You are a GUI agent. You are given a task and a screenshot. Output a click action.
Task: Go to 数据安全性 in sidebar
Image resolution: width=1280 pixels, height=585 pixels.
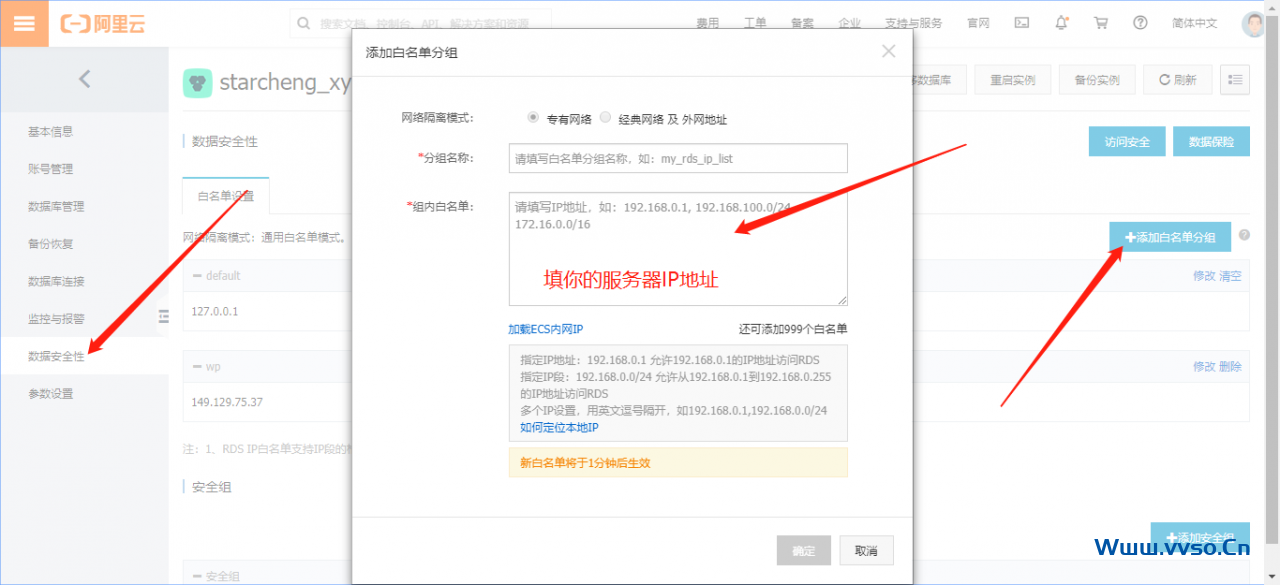coord(56,356)
